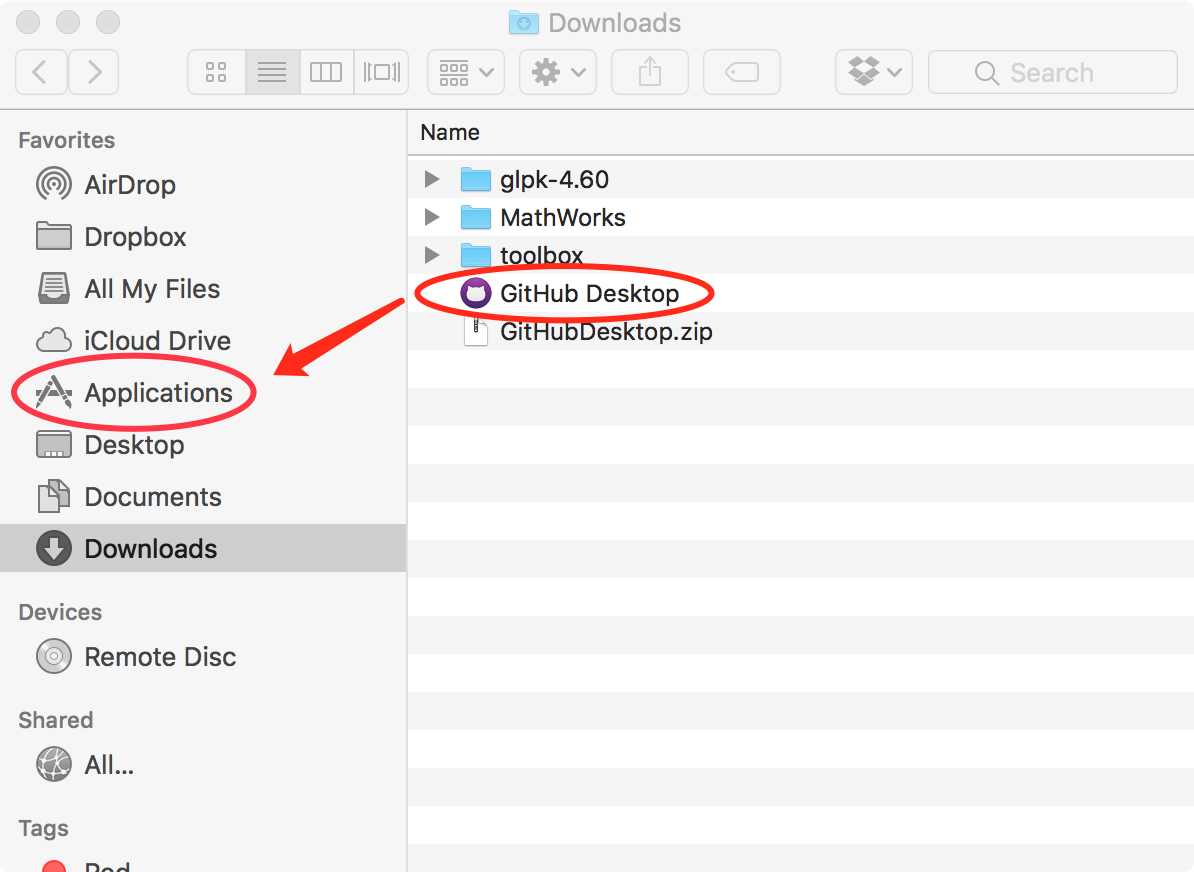Click in the Search field
Viewport: 1194px width, 872px height.
click(1052, 72)
